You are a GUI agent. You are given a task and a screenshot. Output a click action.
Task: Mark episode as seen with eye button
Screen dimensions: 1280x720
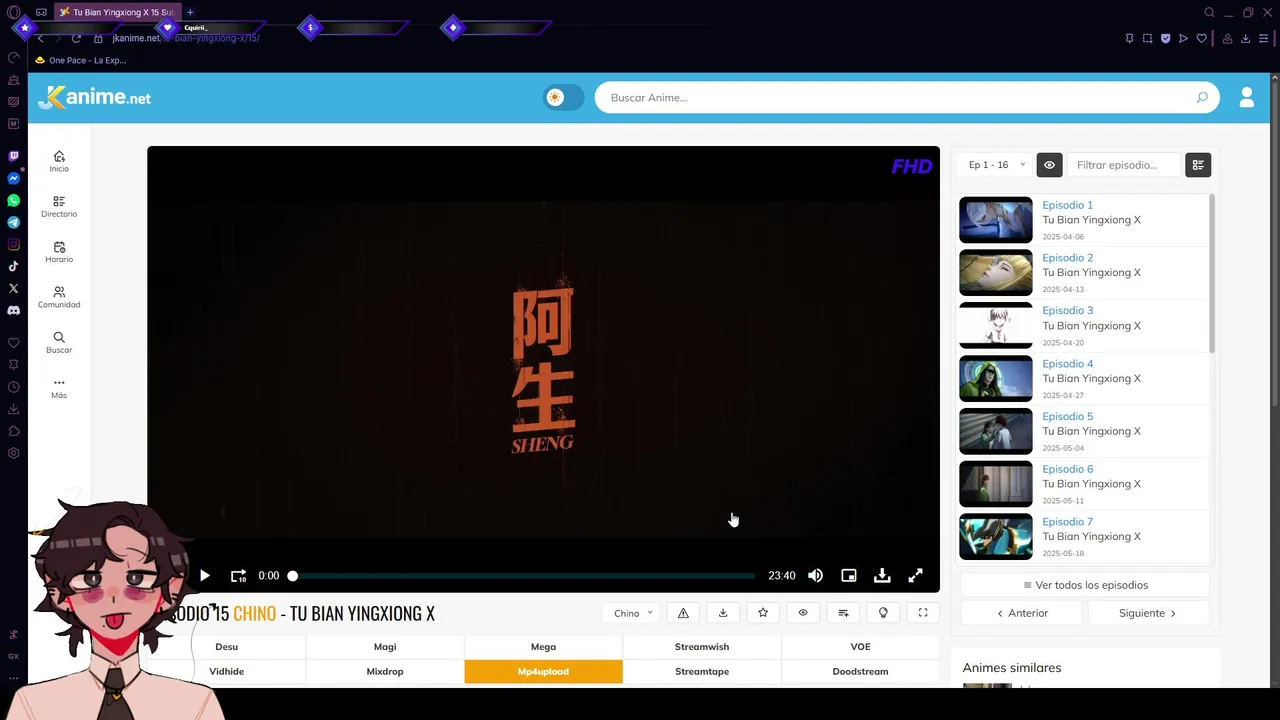pos(803,613)
